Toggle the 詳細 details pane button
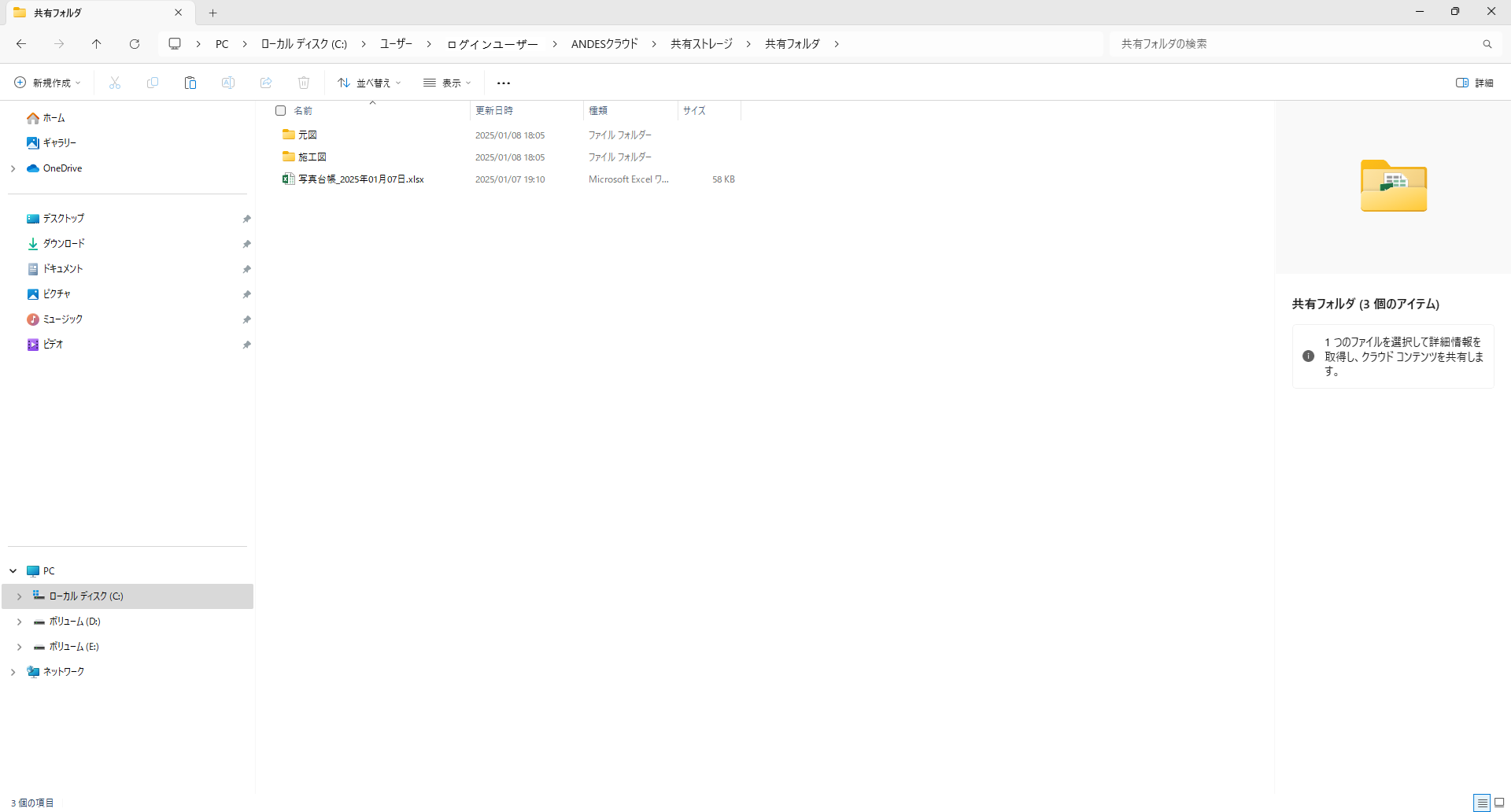Image resolution: width=1511 pixels, height=812 pixels. tap(1475, 83)
